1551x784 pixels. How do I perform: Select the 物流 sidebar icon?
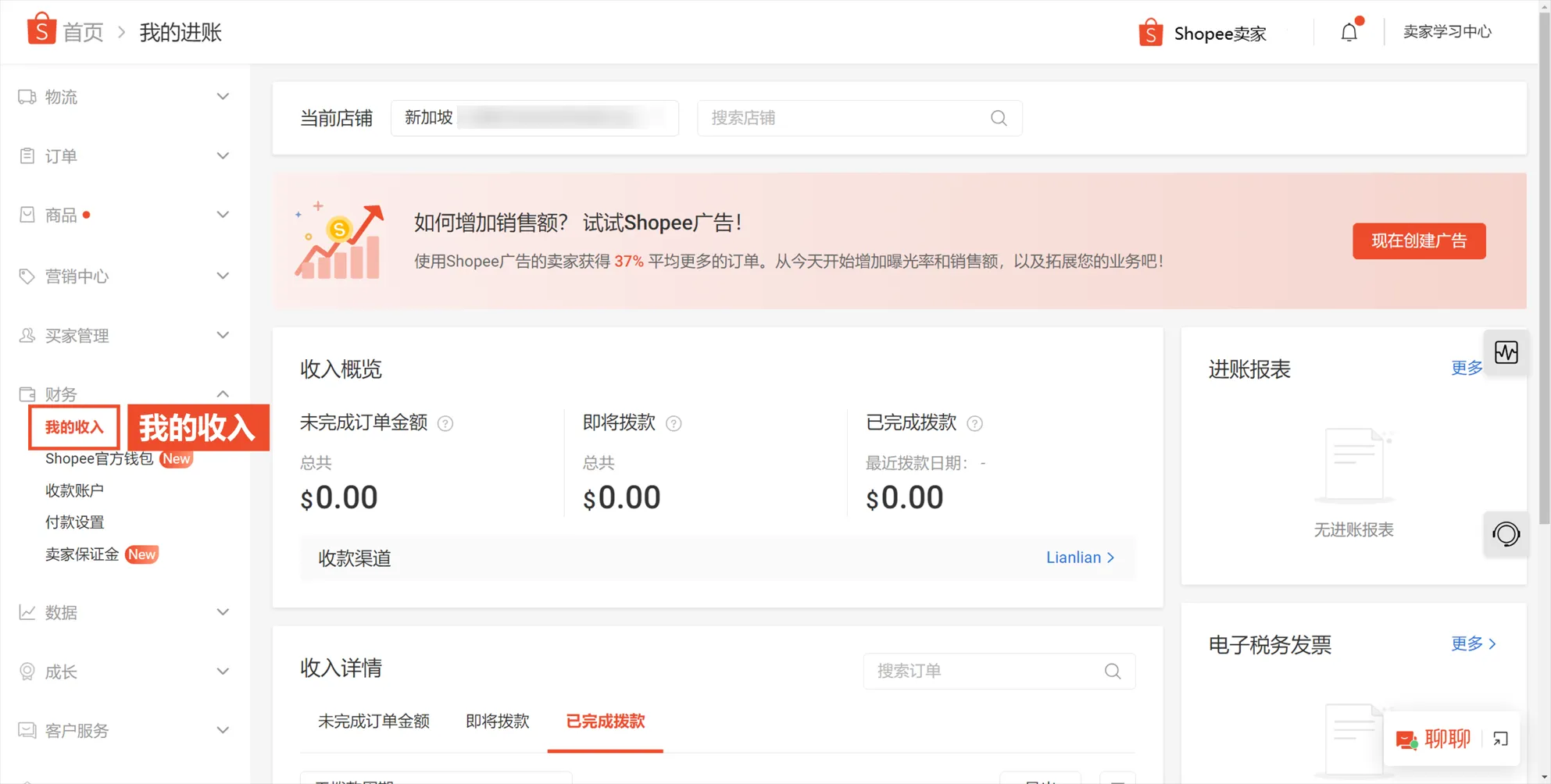coord(26,96)
